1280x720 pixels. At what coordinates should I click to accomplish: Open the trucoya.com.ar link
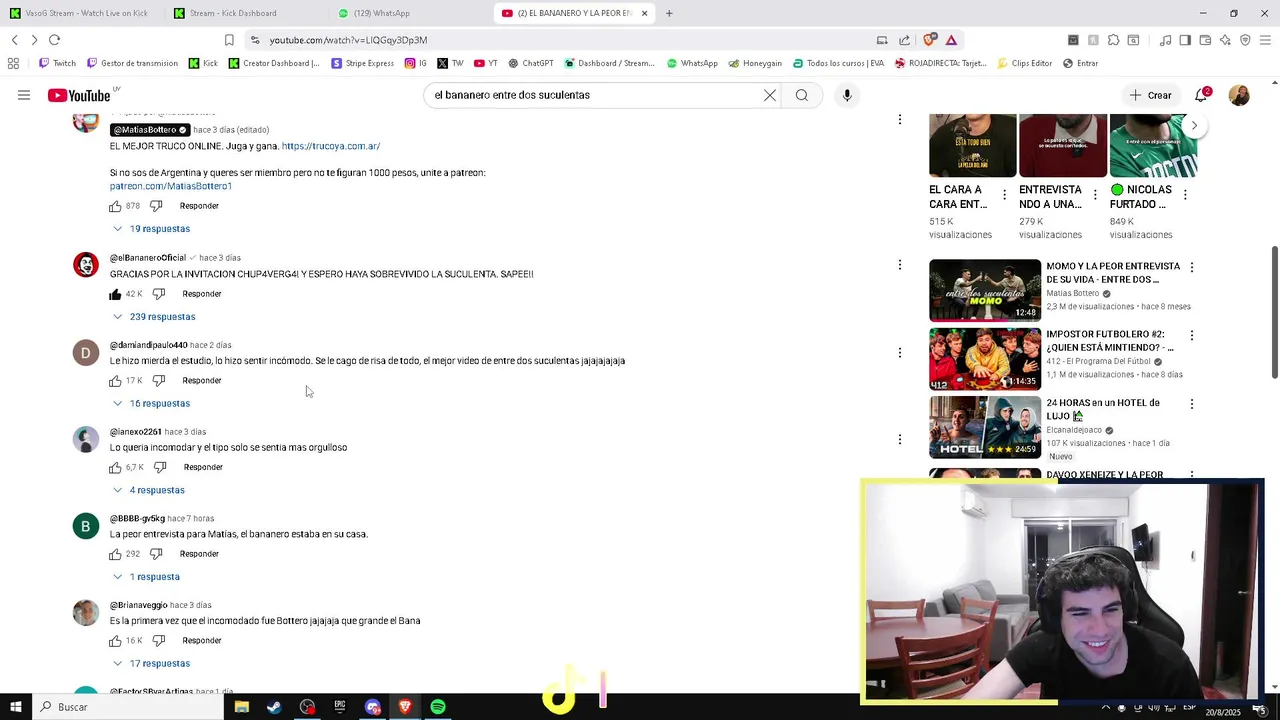(331, 146)
